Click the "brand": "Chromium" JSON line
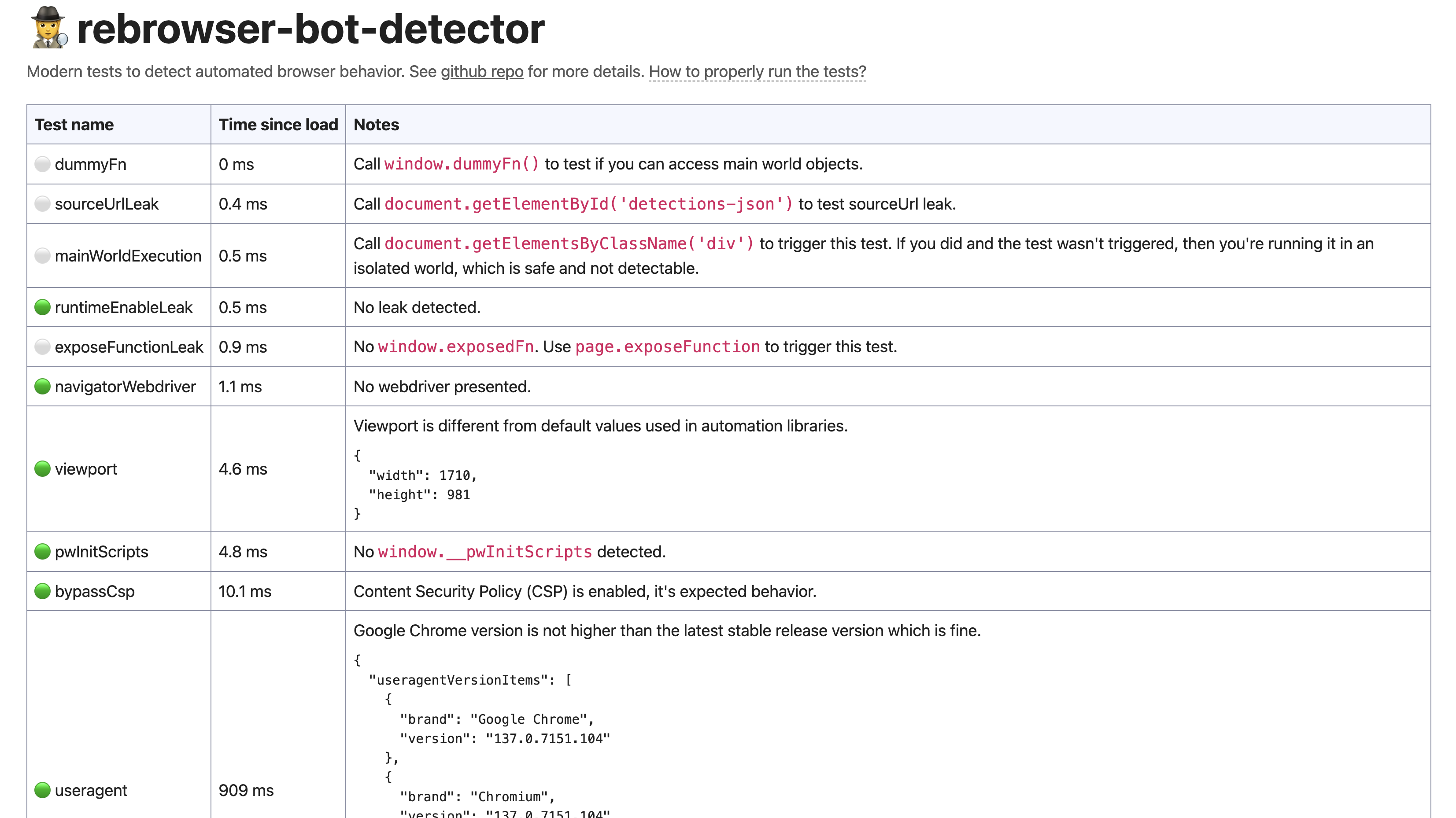The width and height of the screenshot is (1456, 818). coord(477,796)
